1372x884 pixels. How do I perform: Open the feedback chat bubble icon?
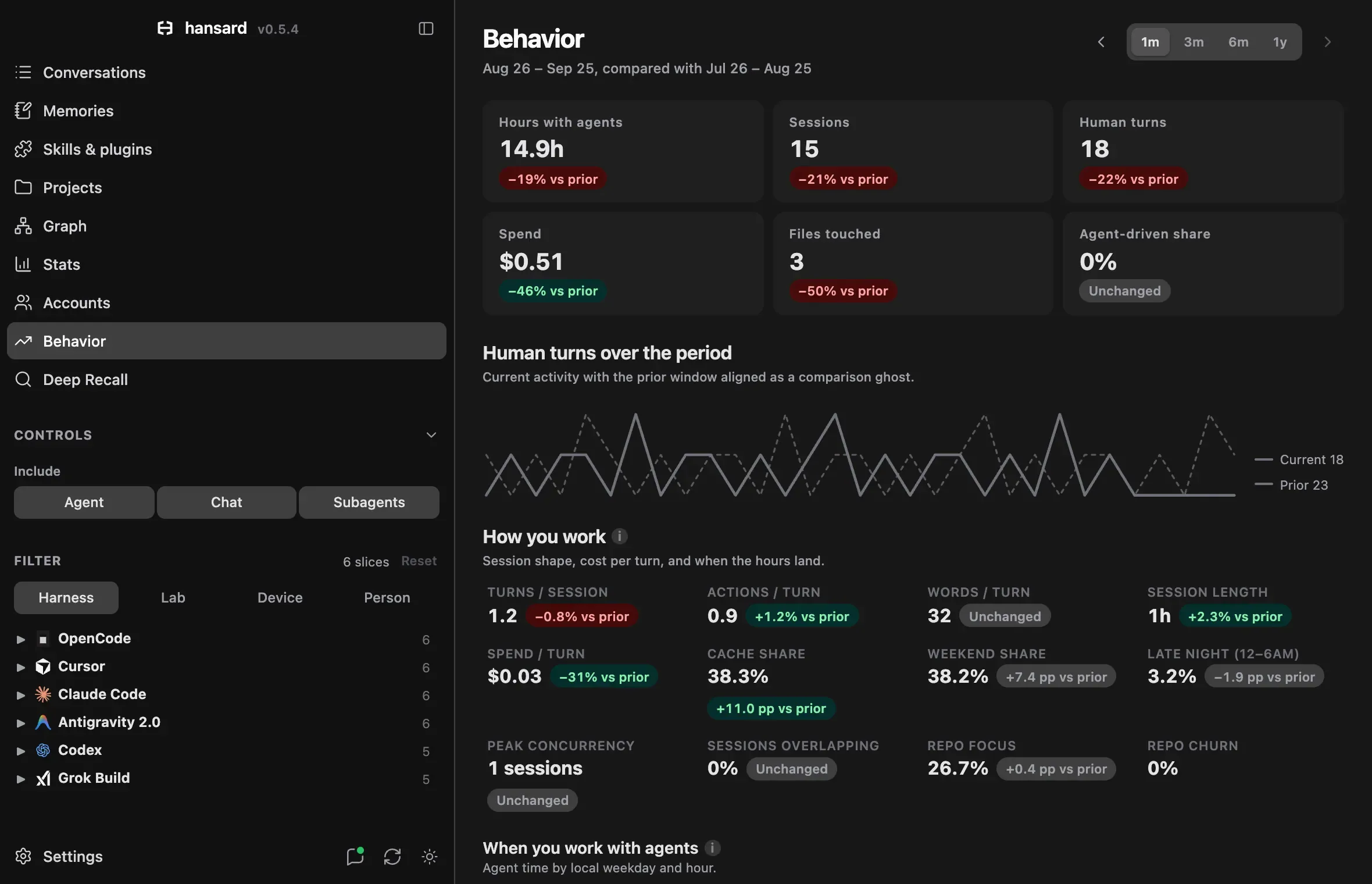pyautogui.click(x=355, y=856)
